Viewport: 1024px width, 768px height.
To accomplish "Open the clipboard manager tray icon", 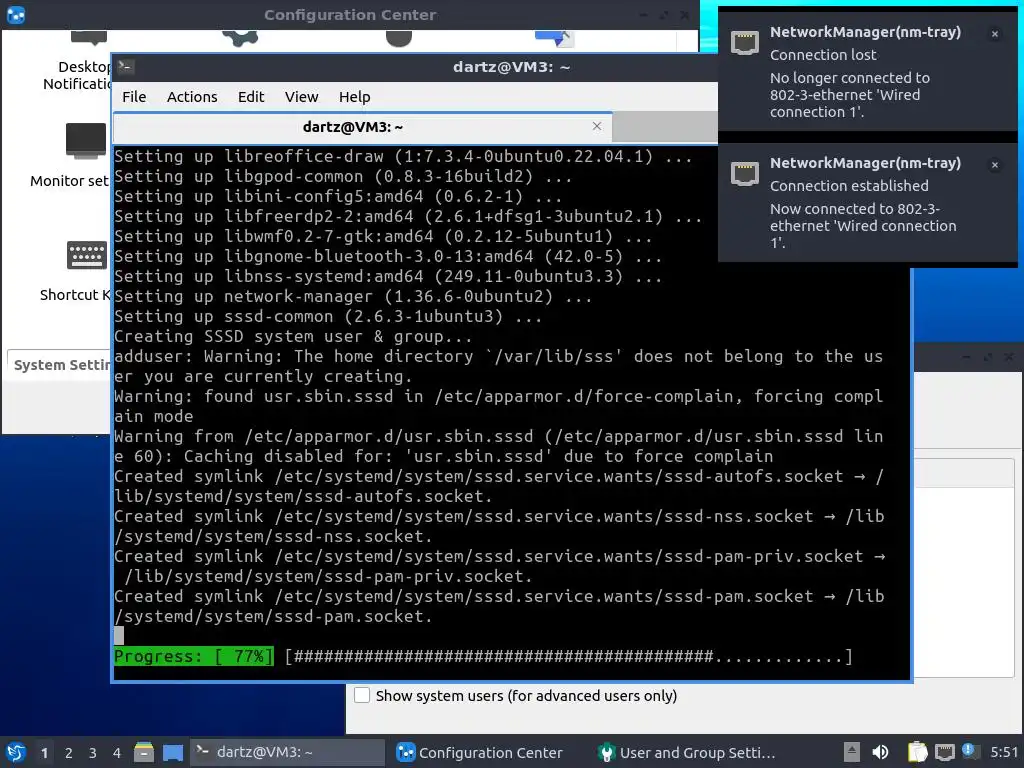I will tap(917, 752).
